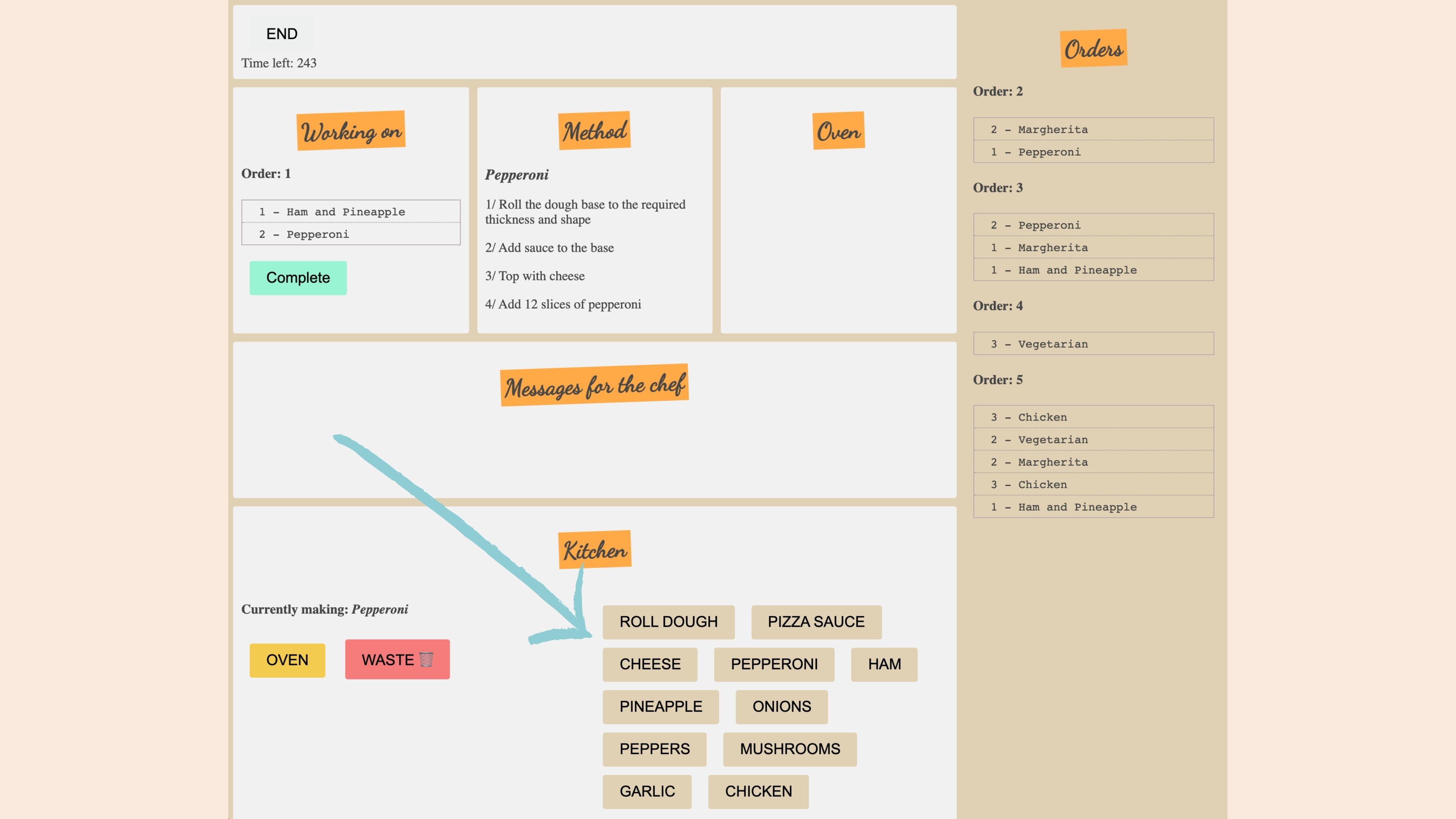Click Margherita row in Order 2
Screen dimensions: 1456x819
[x=1093, y=129]
